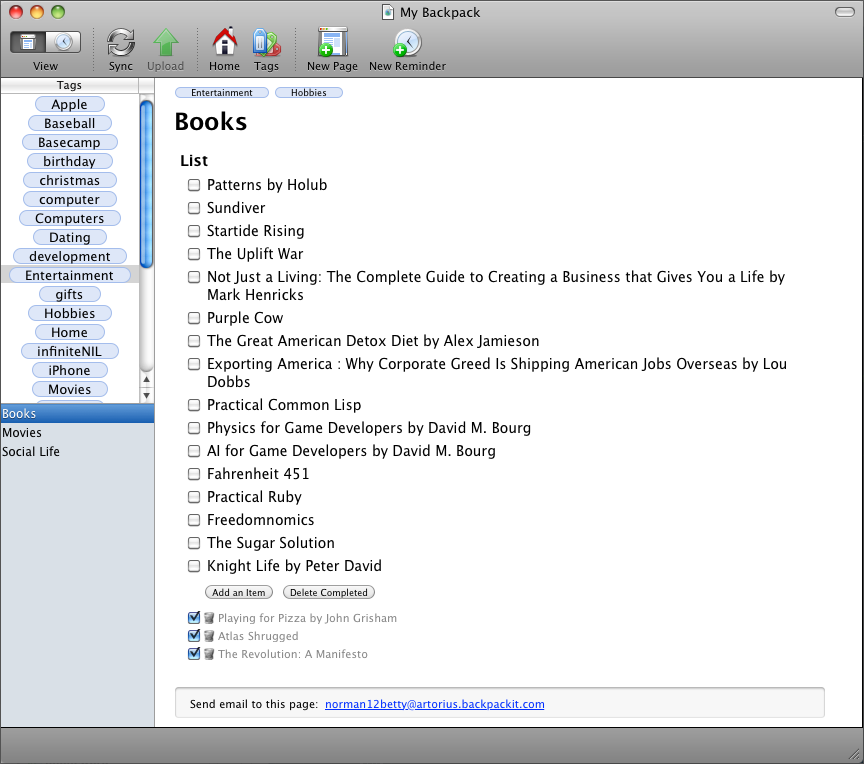Select the iPhone tag
The image size is (864, 764).
69,371
